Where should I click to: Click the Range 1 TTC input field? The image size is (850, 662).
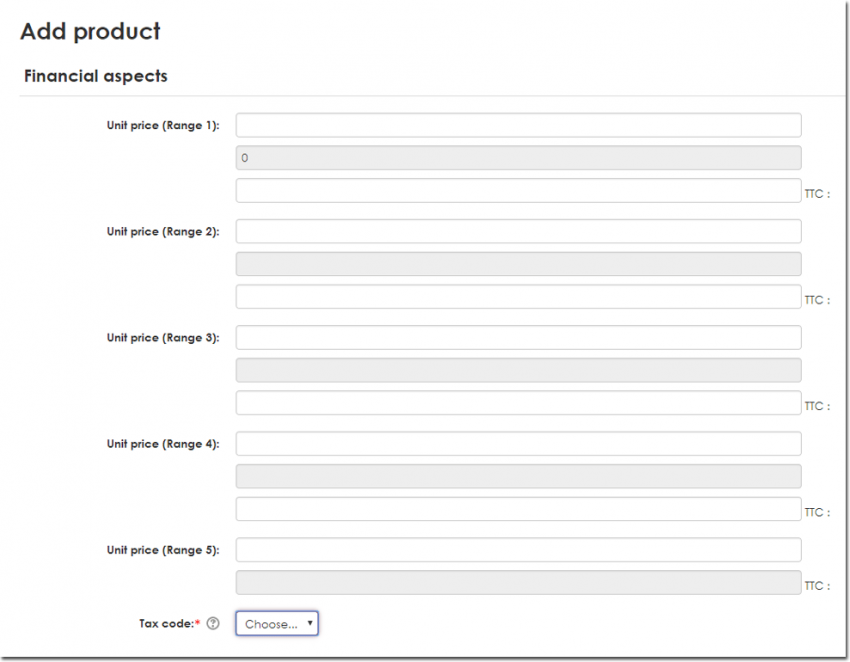pyautogui.click(x=518, y=191)
